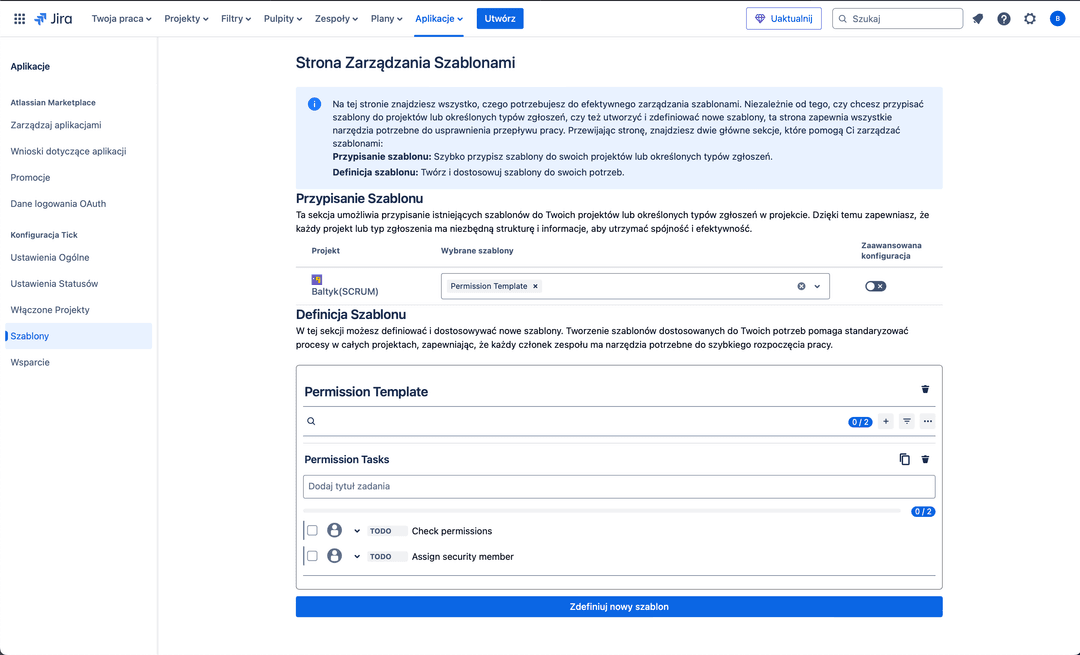Open the notifications bell icon
Screen dimensions: 1080x655
[977, 19]
